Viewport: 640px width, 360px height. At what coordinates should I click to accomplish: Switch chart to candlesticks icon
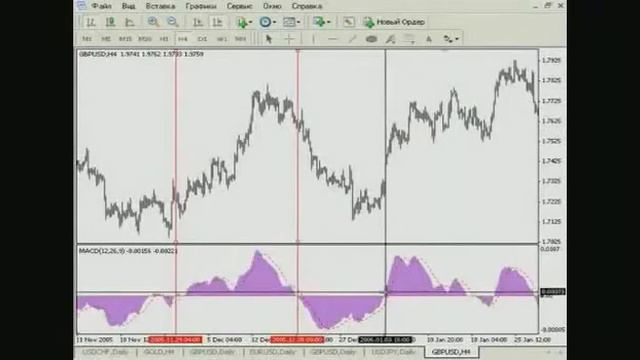pyautogui.click(x=110, y=22)
